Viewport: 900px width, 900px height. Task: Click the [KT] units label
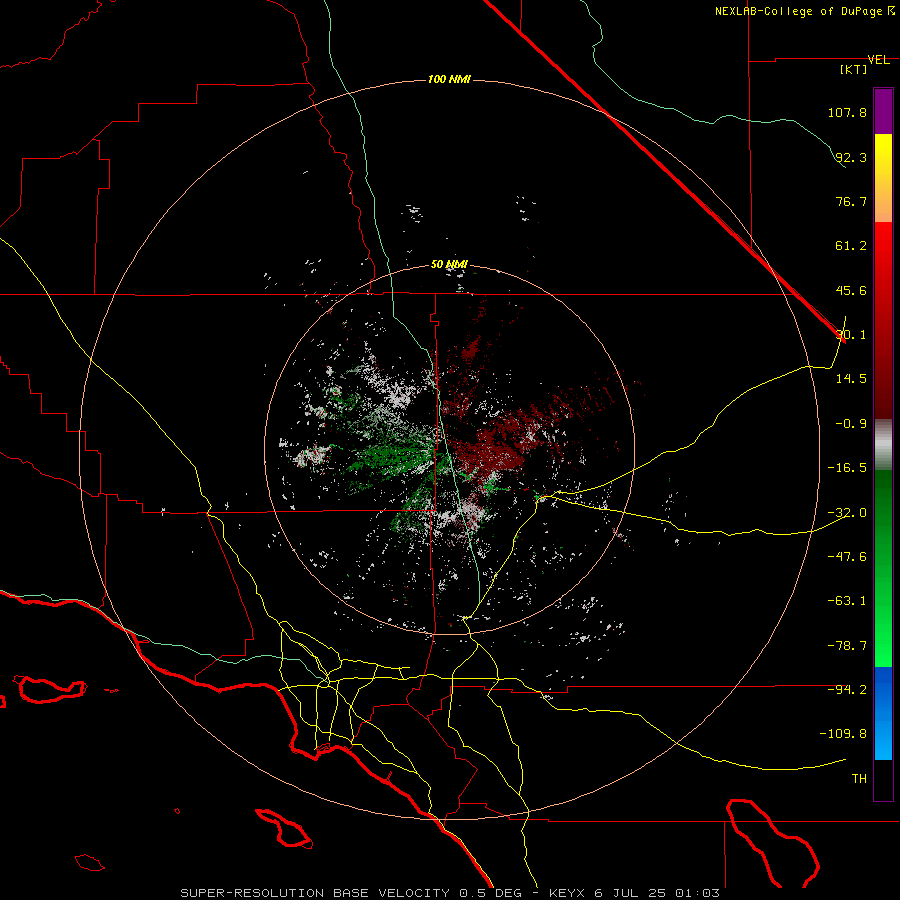[854, 69]
